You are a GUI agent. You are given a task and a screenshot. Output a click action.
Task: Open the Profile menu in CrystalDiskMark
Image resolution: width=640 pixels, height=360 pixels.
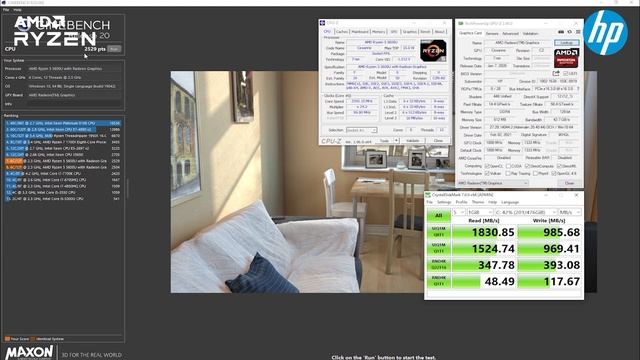461,202
